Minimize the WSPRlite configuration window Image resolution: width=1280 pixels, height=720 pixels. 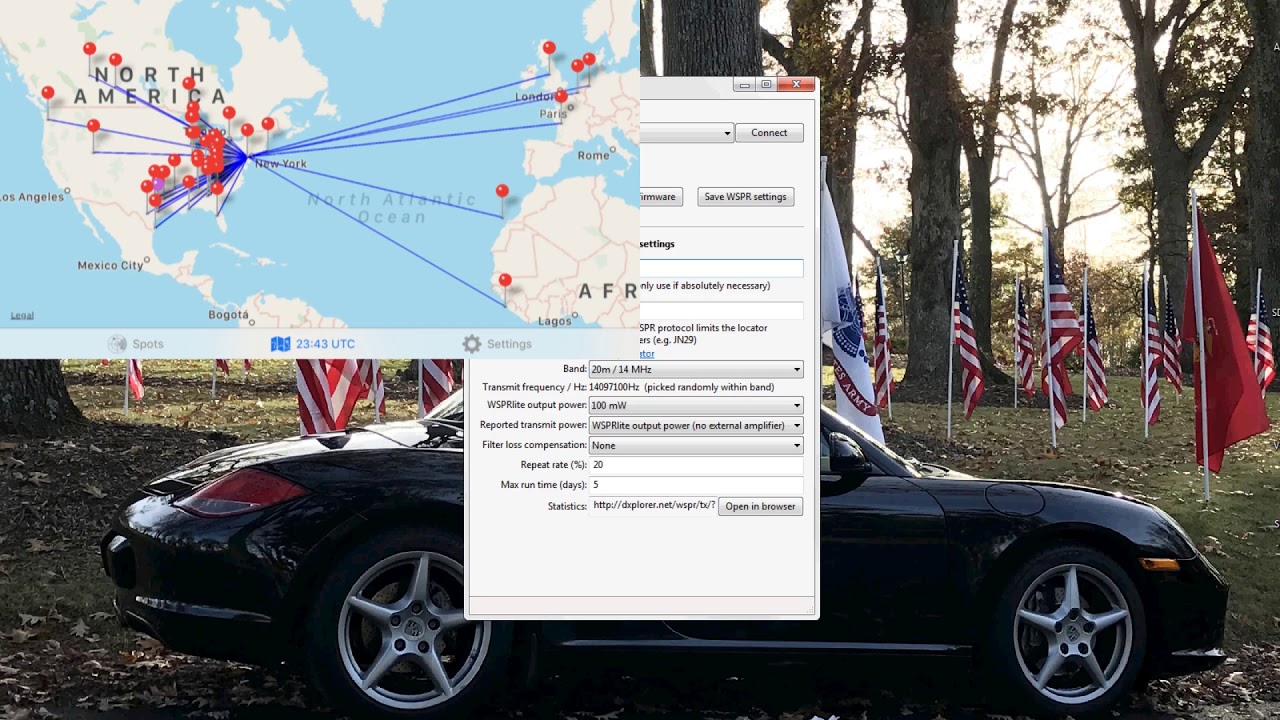coord(744,85)
